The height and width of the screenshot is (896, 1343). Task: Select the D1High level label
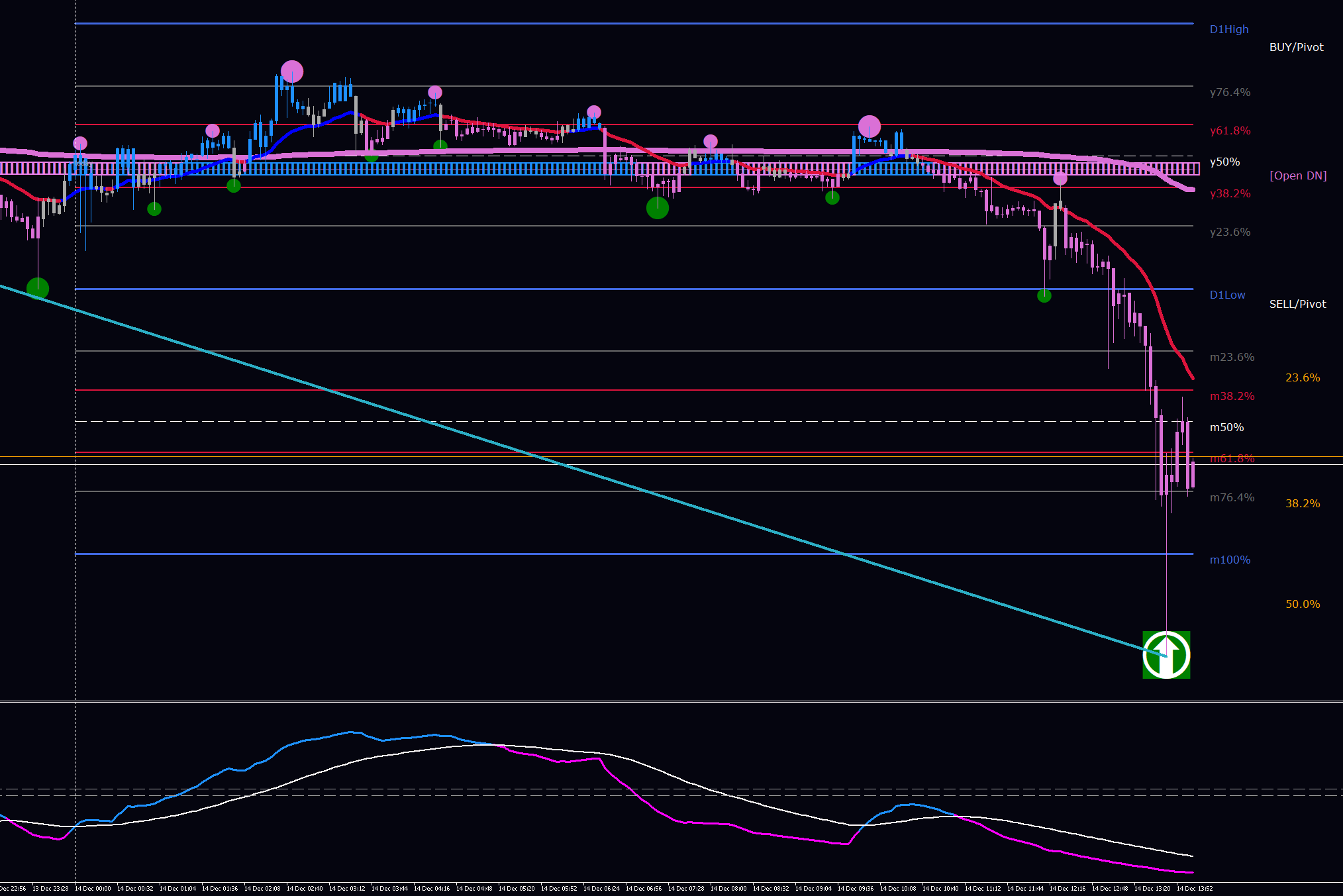[x=1228, y=29]
